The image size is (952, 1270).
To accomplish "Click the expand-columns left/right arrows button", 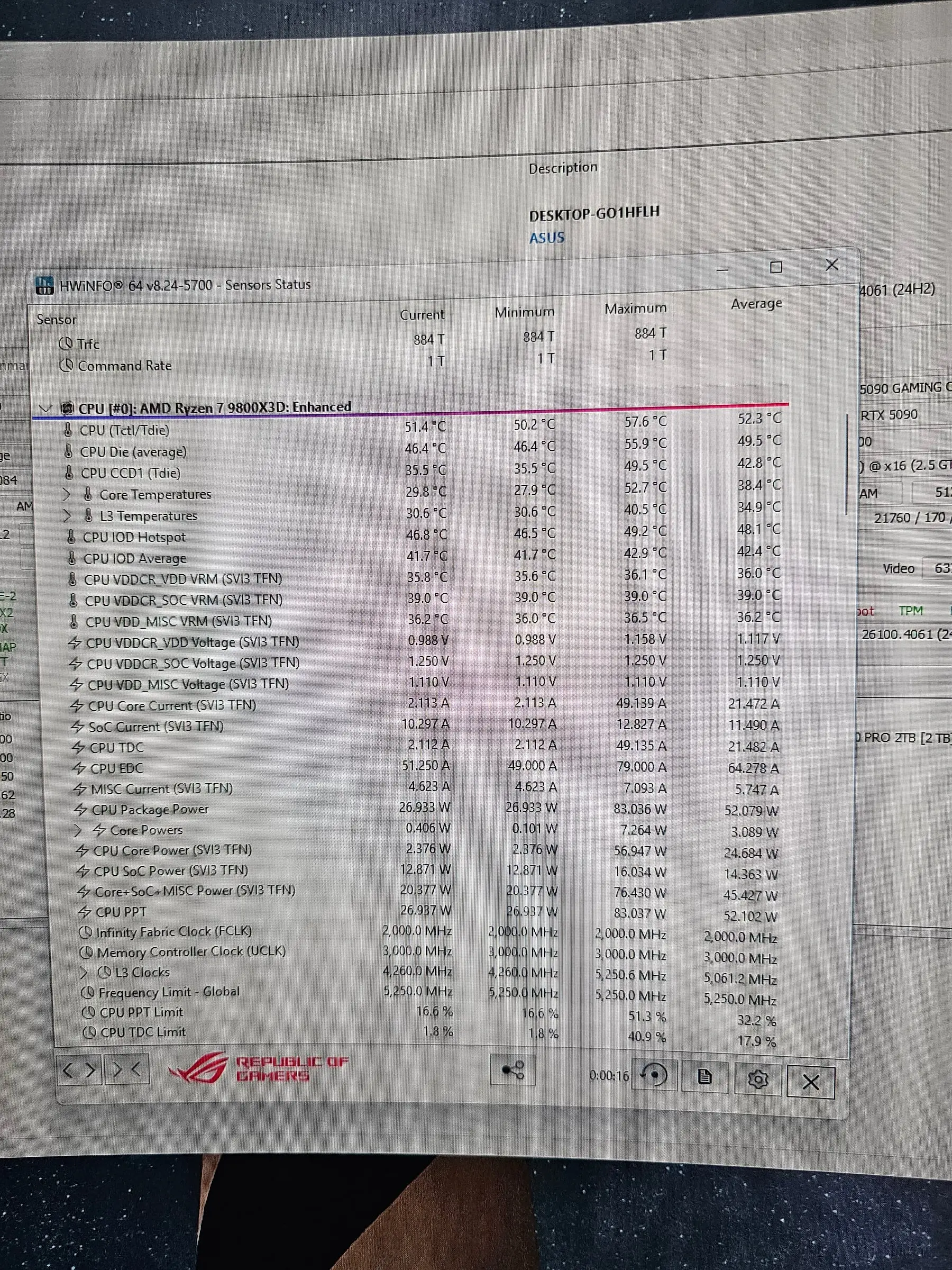I will (x=79, y=1069).
